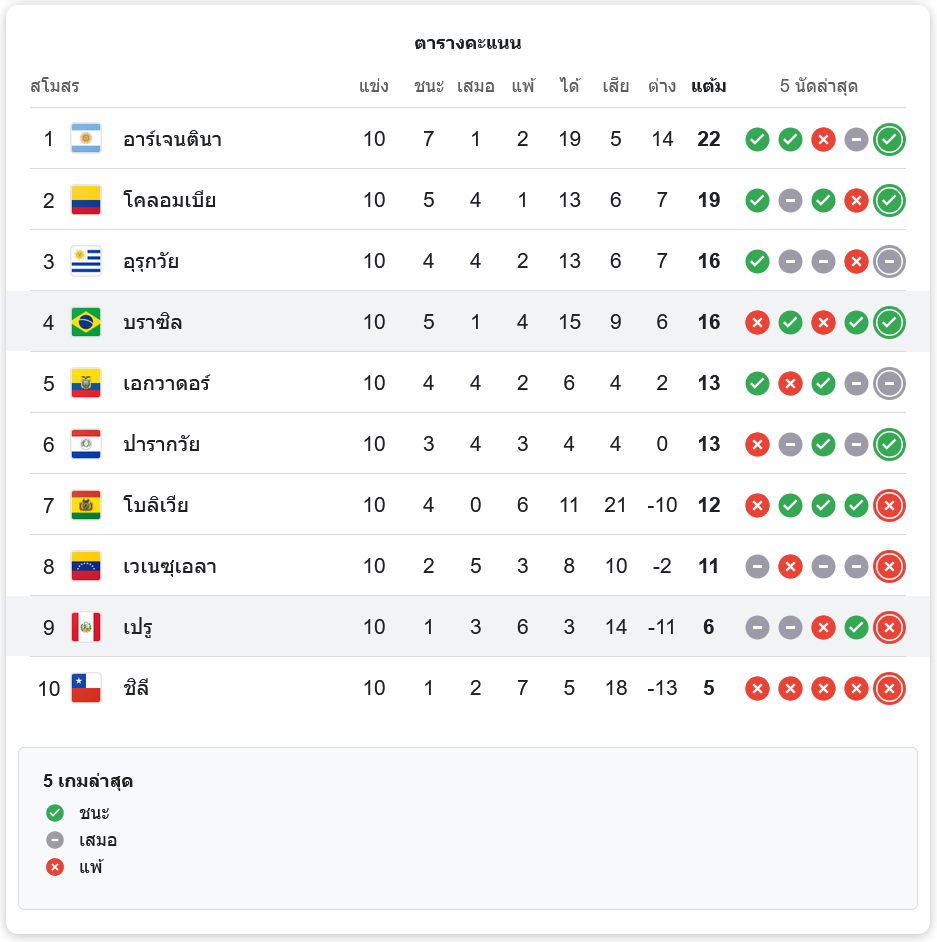Click the Argentina flag icon
937x942 pixels.
pos(86,139)
